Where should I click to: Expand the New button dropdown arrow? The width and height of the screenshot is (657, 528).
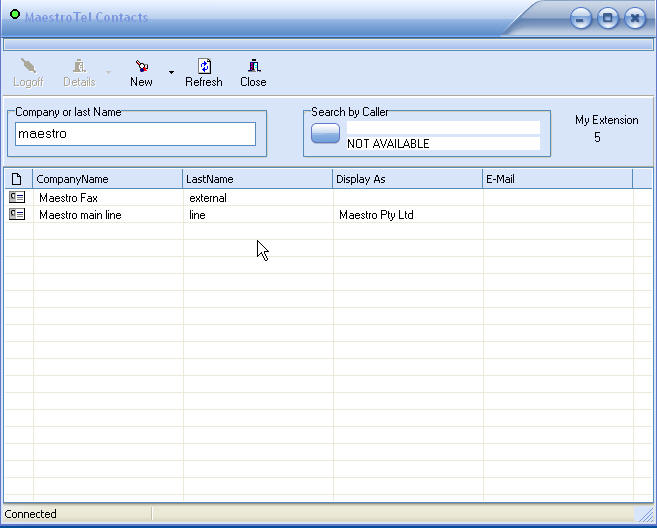pos(171,73)
